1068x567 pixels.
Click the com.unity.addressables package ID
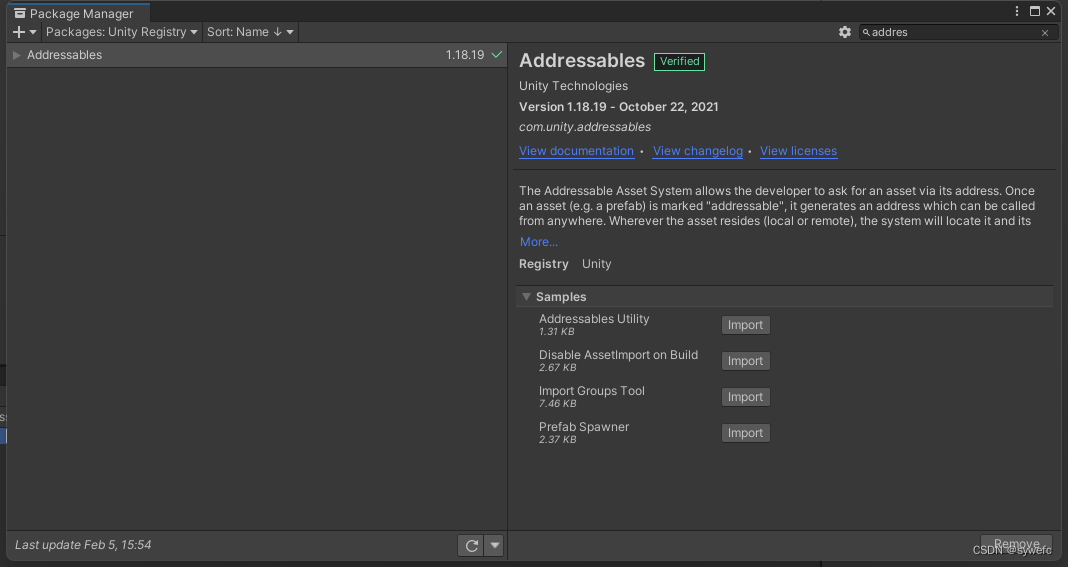(x=585, y=127)
